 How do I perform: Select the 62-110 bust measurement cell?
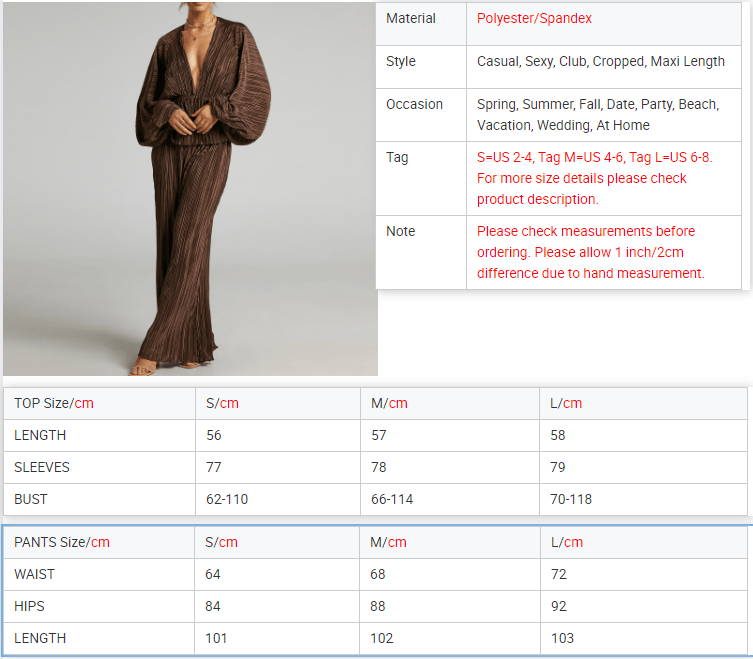click(x=230, y=499)
